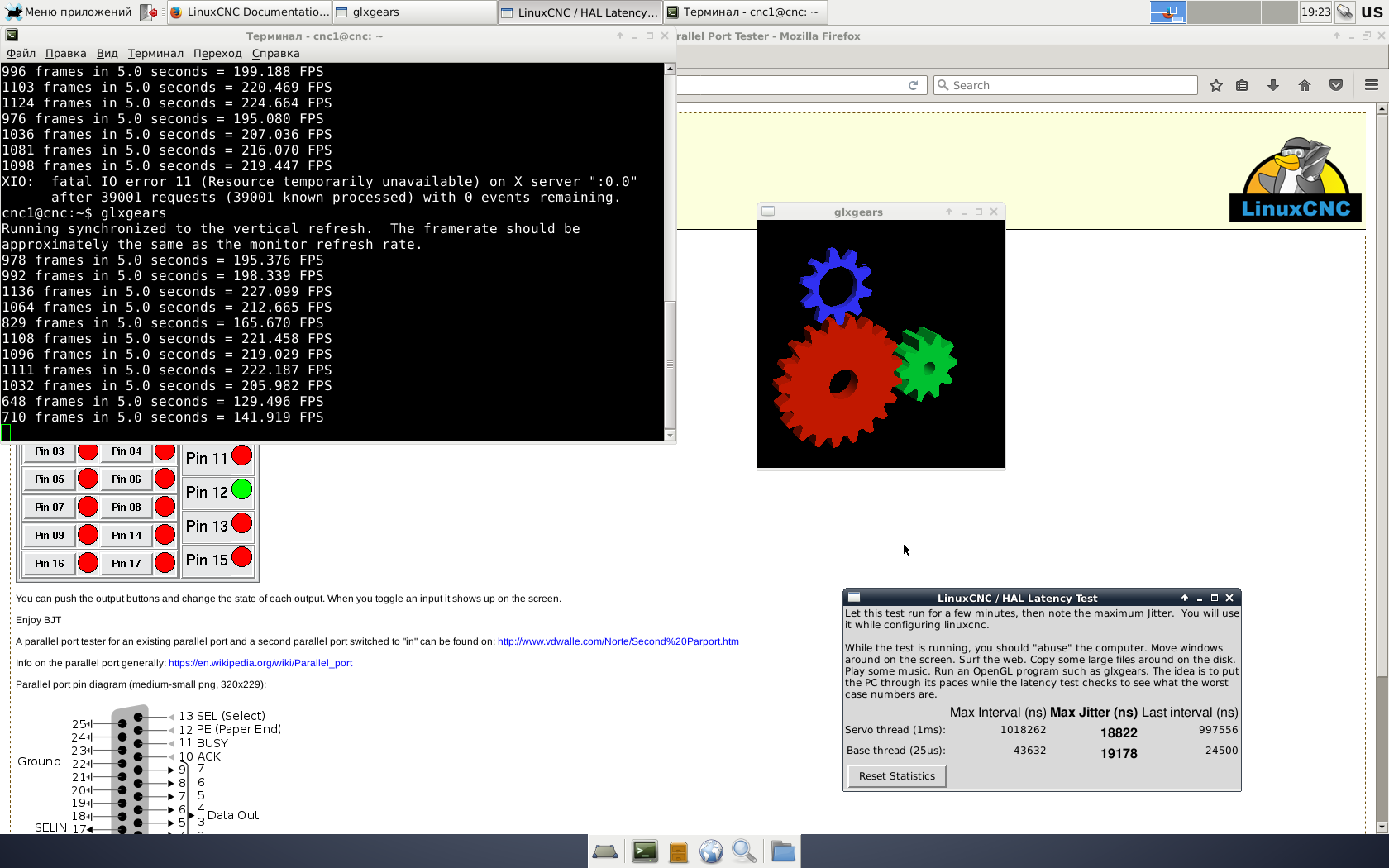Toggle Pin 17 output button
Screen dimensions: 1389x868
[126, 564]
